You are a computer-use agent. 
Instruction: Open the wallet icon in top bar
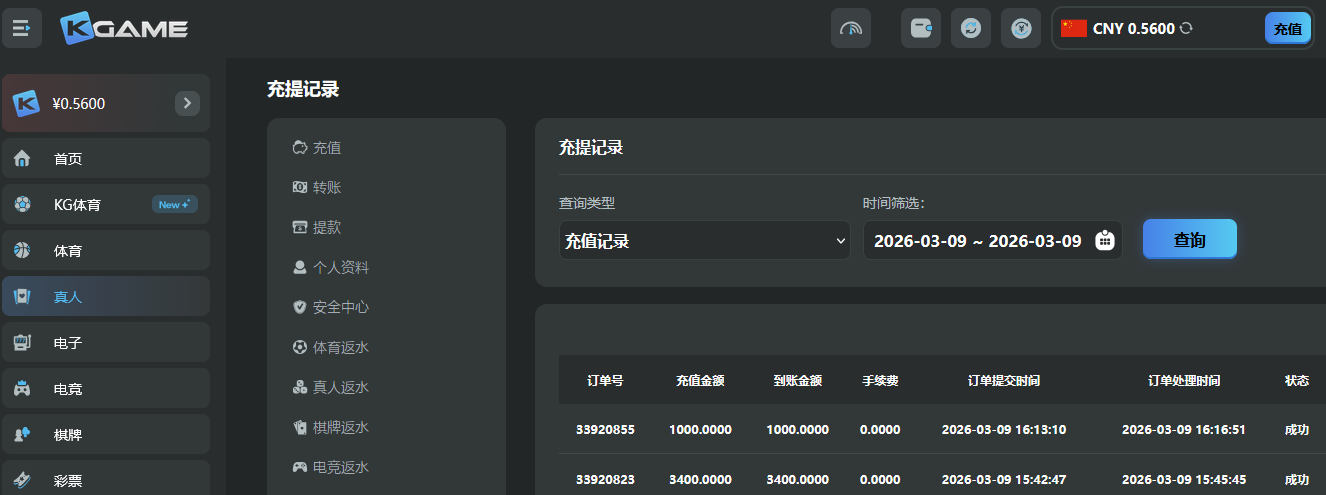pyautogui.click(x=920, y=28)
